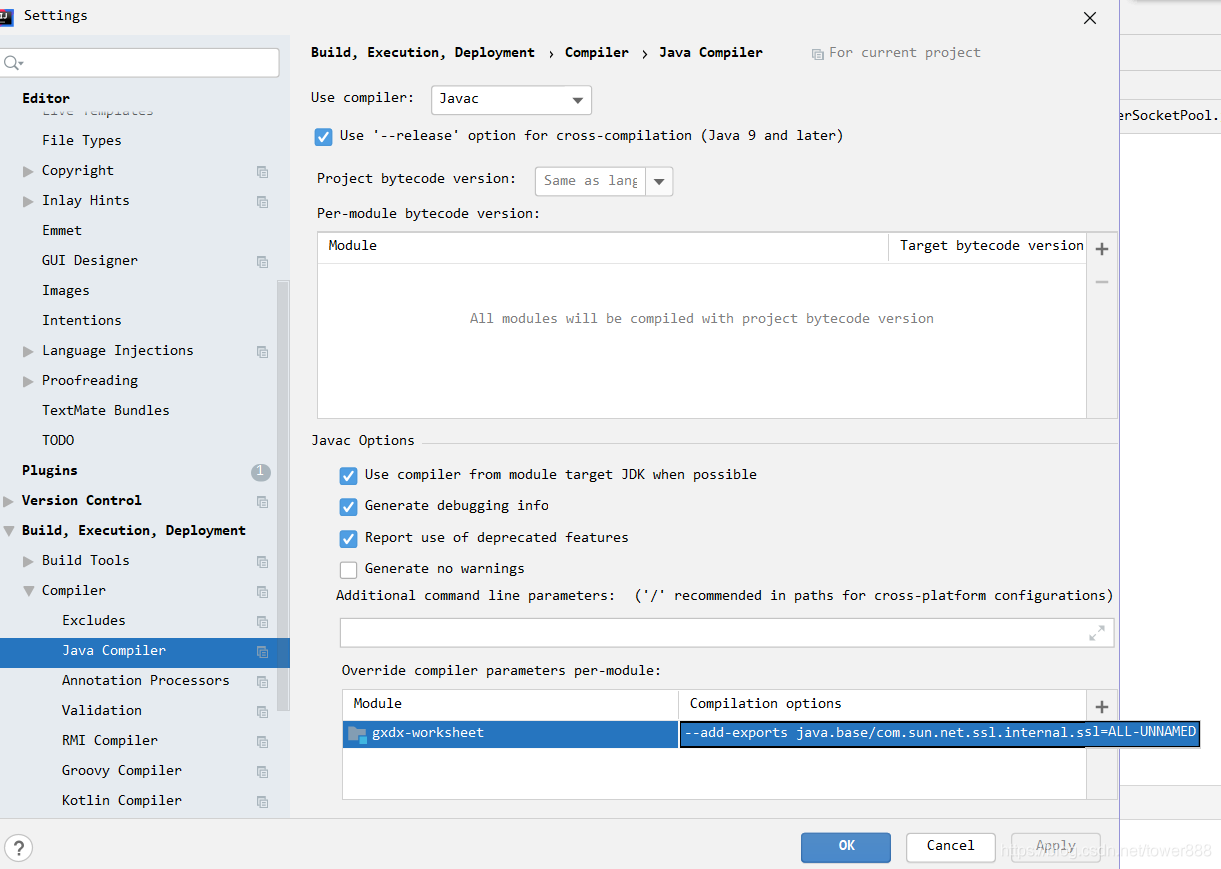Click the project-level icon next to GUI Designer

(x=262, y=261)
